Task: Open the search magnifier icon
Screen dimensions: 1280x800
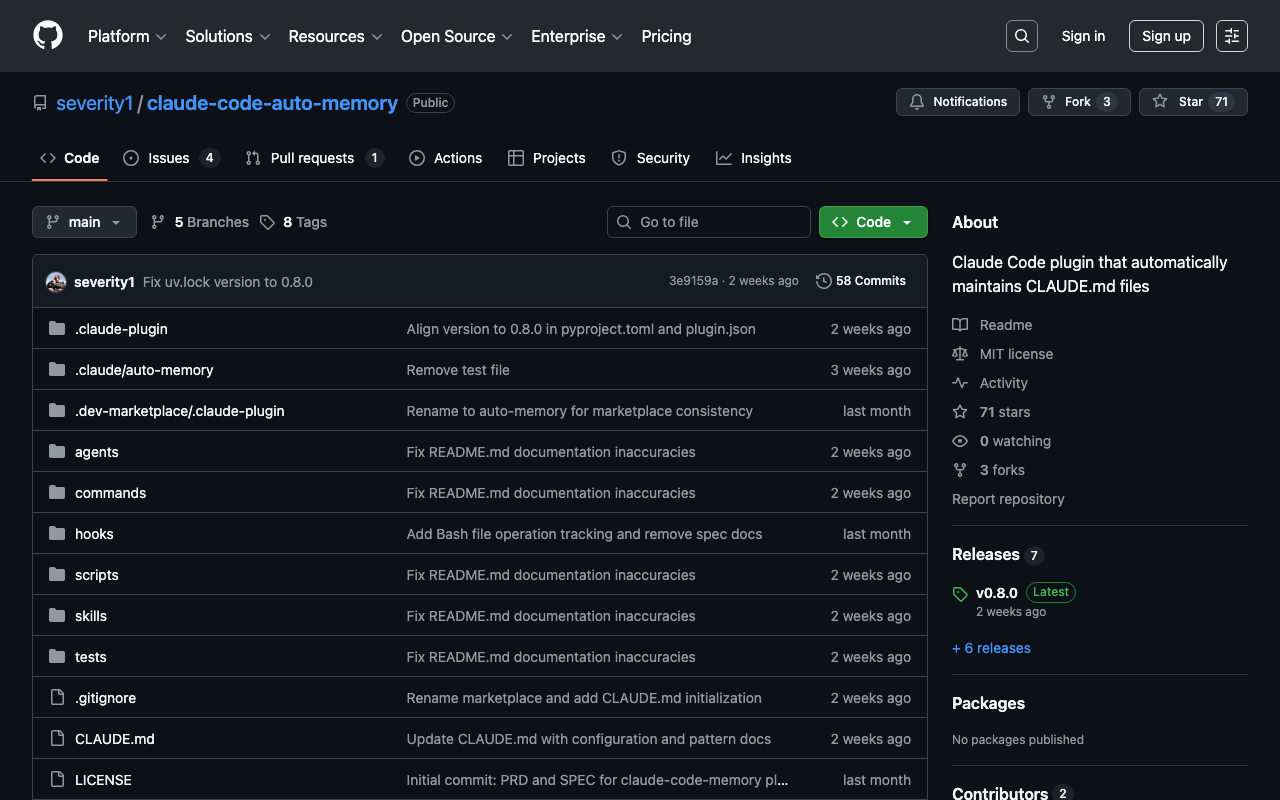Action: (1021, 36)
